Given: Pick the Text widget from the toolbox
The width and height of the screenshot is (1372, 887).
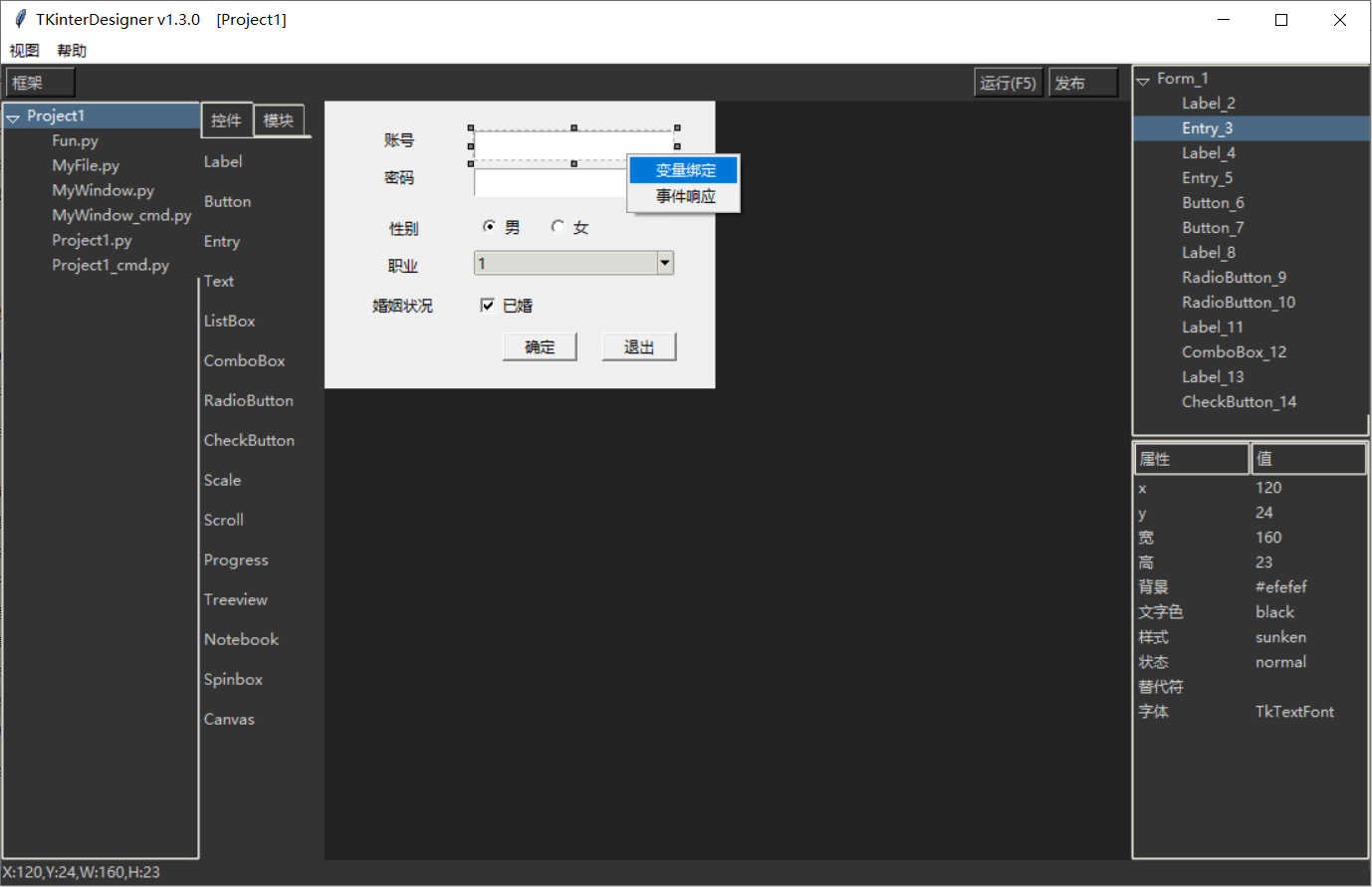Looking at the screenshot, I should pos(219,281).
